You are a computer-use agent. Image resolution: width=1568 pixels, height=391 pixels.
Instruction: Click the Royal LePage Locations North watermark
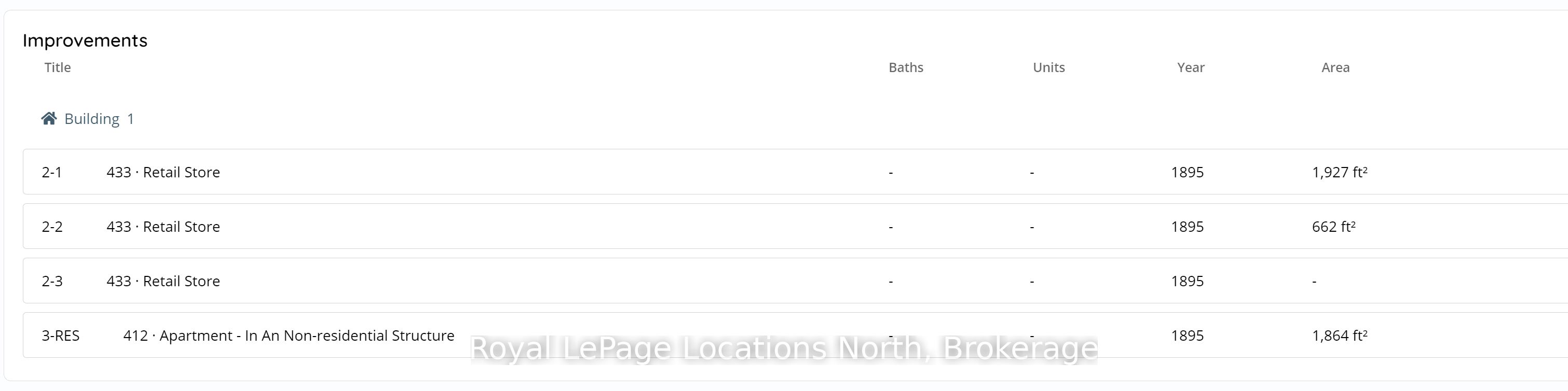[784, 348]
